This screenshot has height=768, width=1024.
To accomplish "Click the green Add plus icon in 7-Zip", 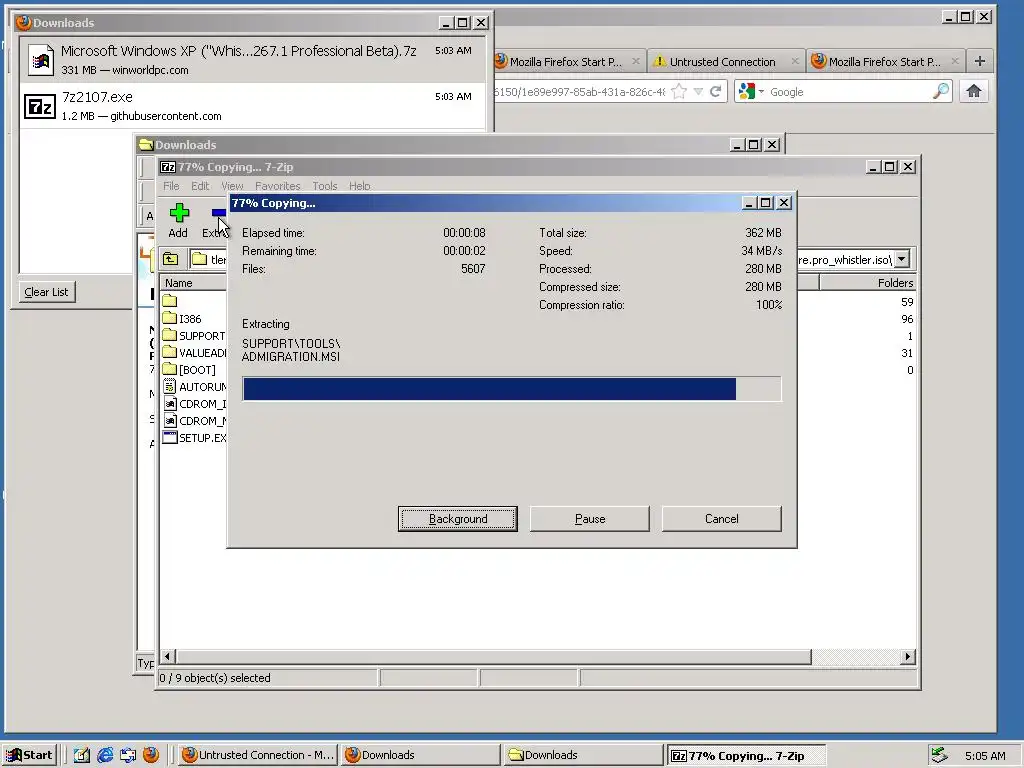I will point(179,213).
